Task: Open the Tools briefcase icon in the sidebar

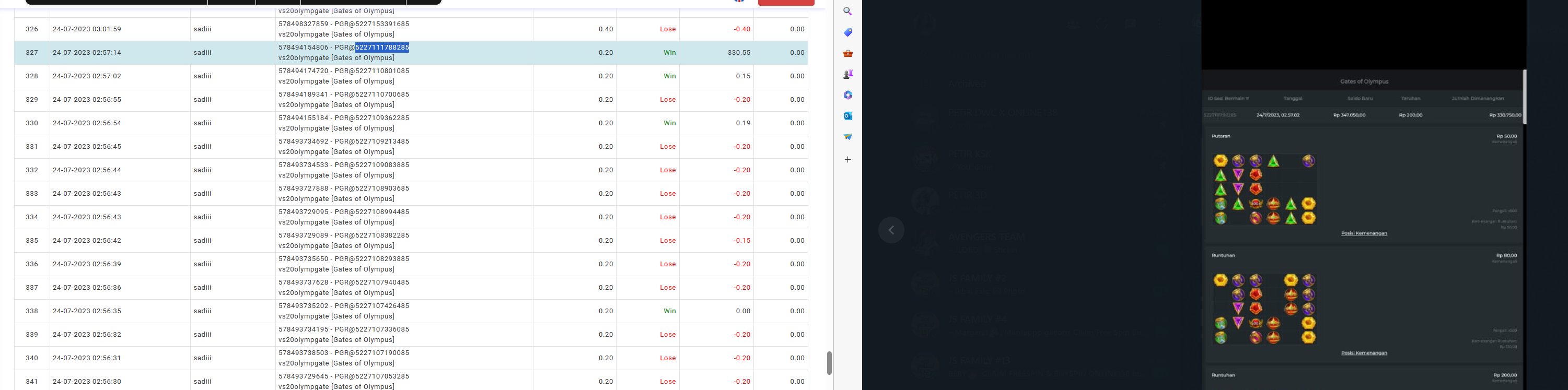Action: click(847, 54)
